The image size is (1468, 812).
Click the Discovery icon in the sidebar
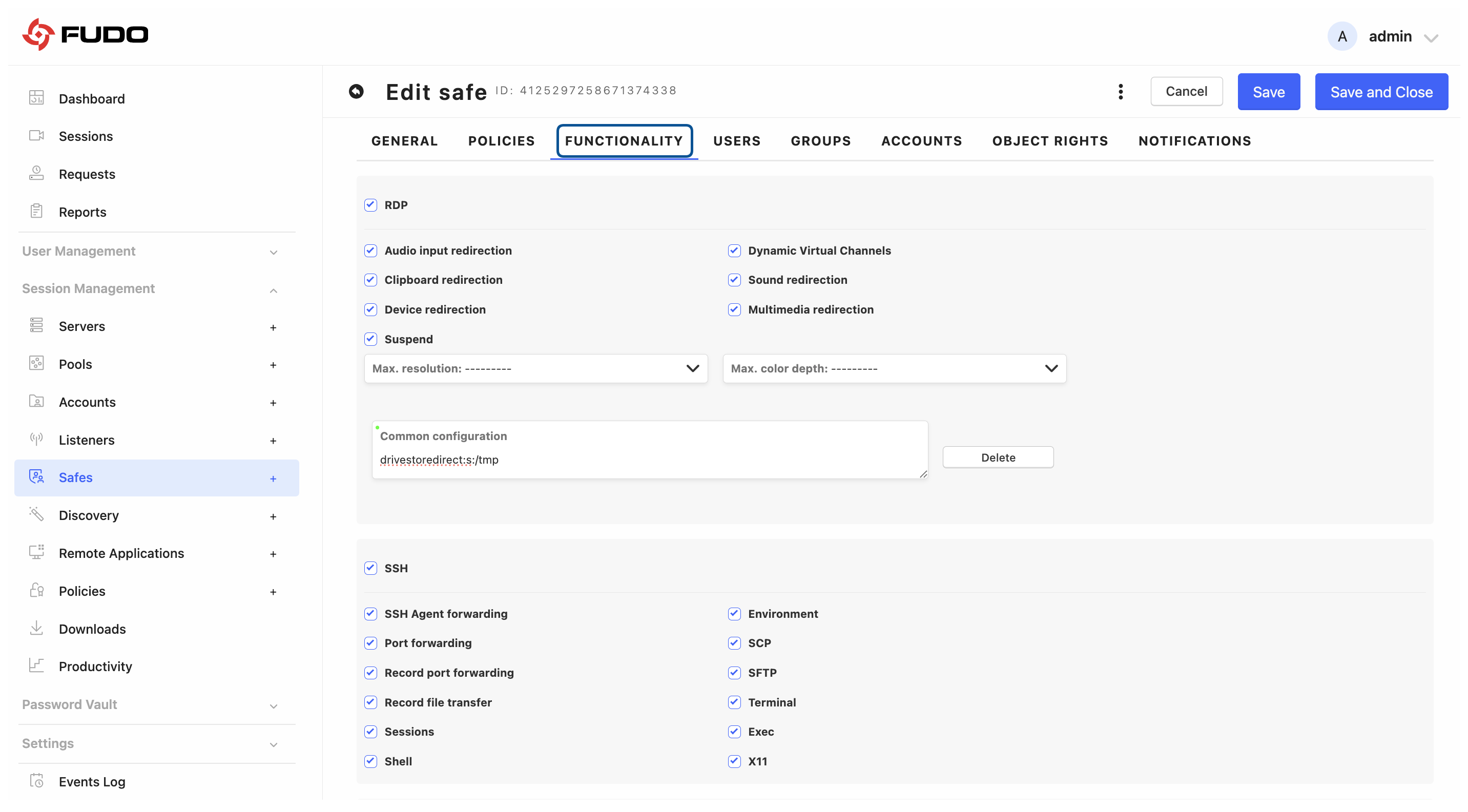pyautogui.click(x=36, y=514)
